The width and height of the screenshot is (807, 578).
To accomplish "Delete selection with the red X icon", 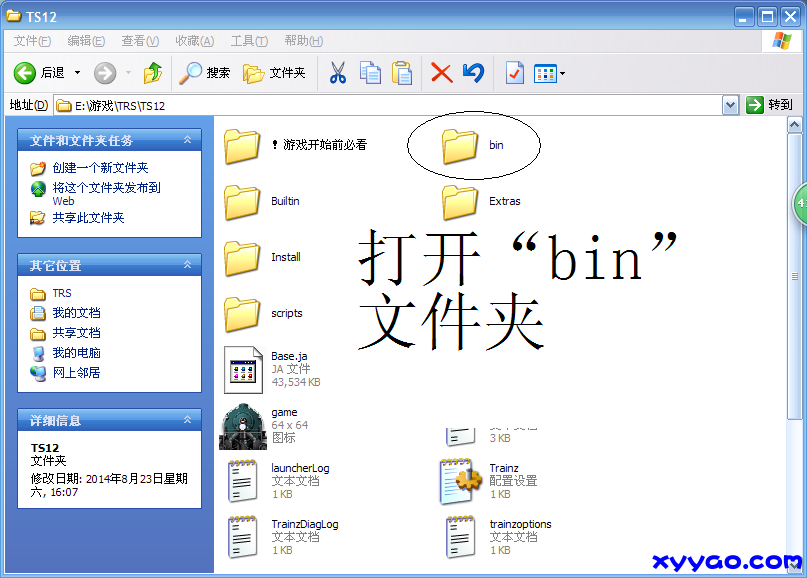I will (x=440, y=72).
